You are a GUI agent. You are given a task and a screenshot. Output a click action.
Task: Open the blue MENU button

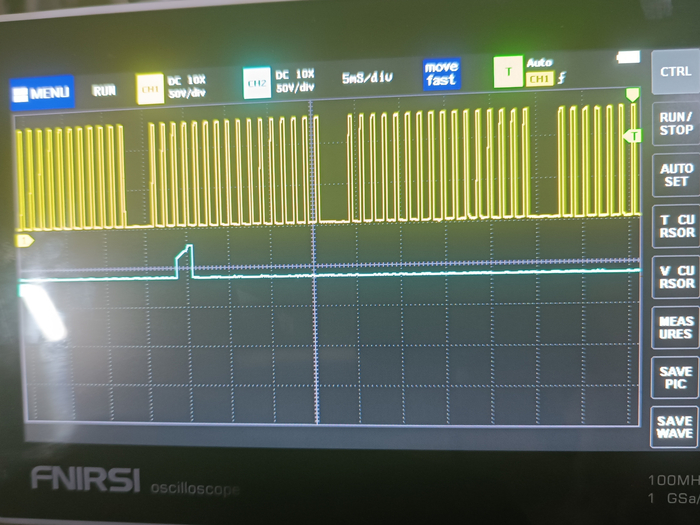42,92
